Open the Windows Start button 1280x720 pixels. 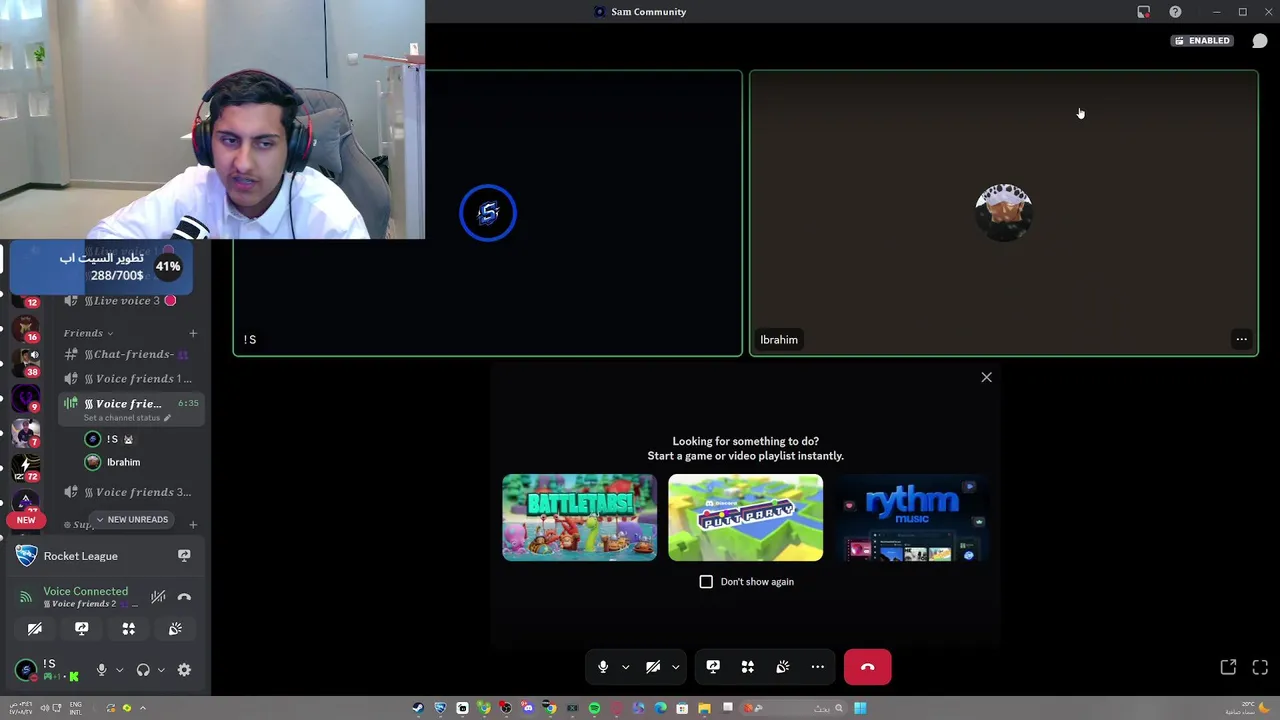point(860,708)
